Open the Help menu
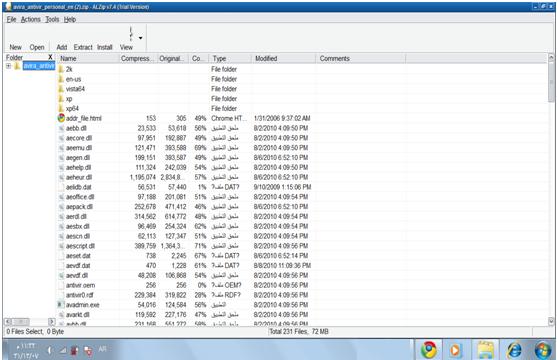Image resolution: width=557 pixels, height=360 pixels. point(70,20)
